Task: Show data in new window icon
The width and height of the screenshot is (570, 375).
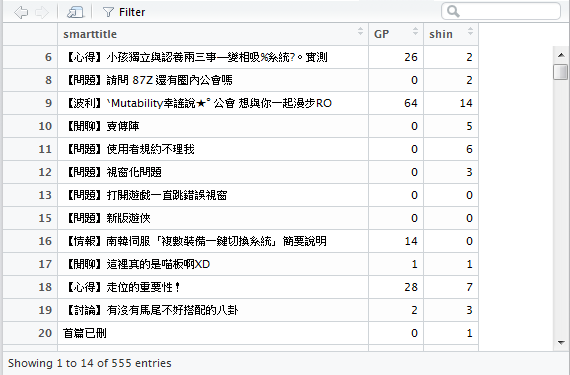Action: point(75,12)
